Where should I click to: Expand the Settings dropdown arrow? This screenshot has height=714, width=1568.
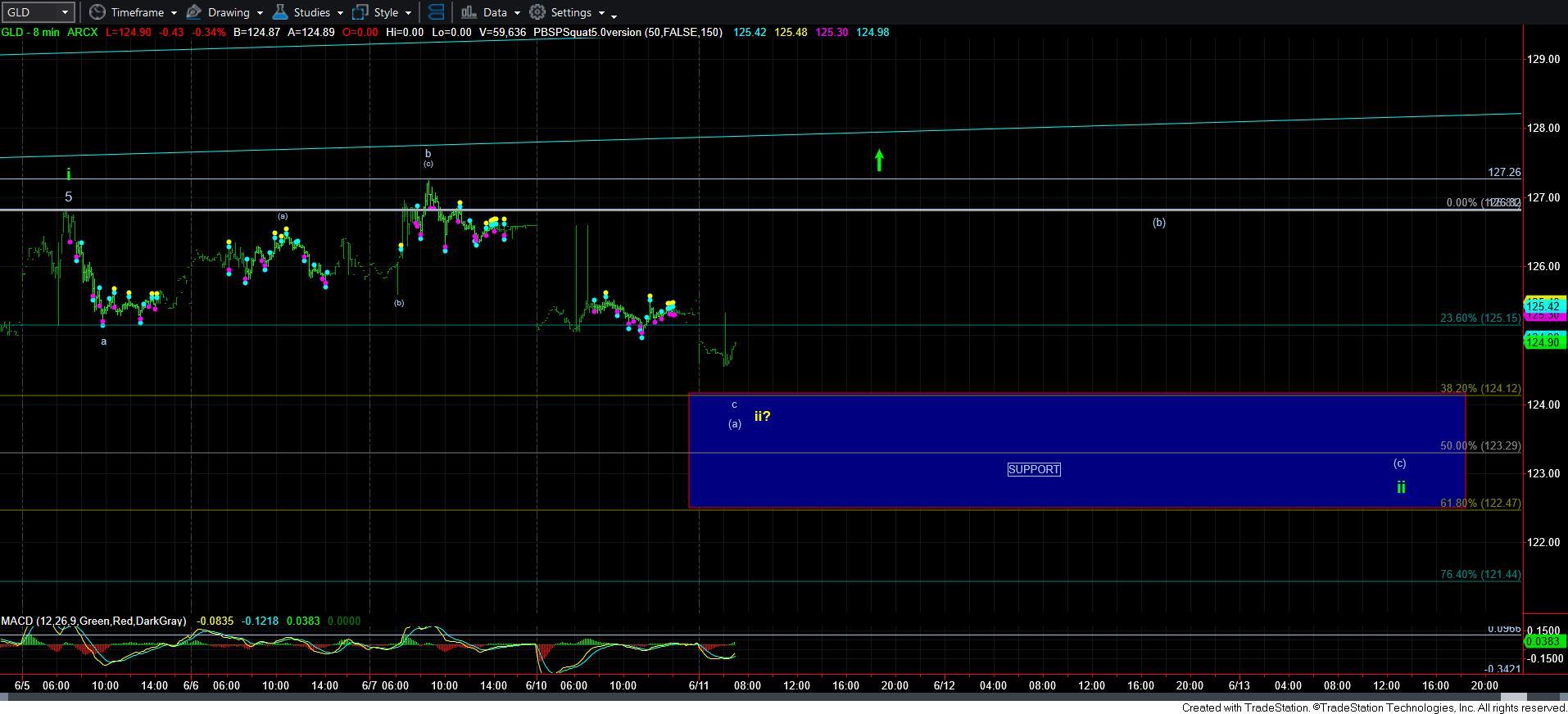coord(601,13)
